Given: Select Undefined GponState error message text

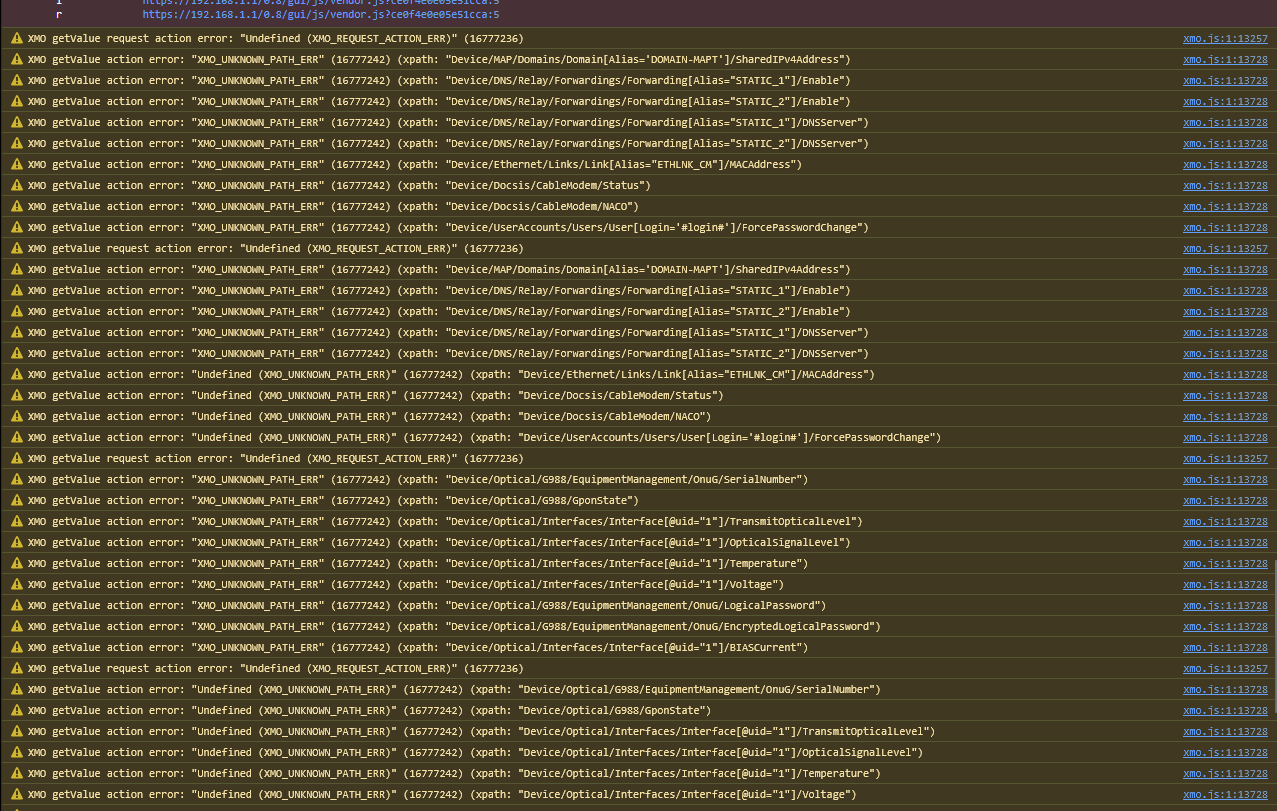Looking at the screenshot, I should (370, 710).
